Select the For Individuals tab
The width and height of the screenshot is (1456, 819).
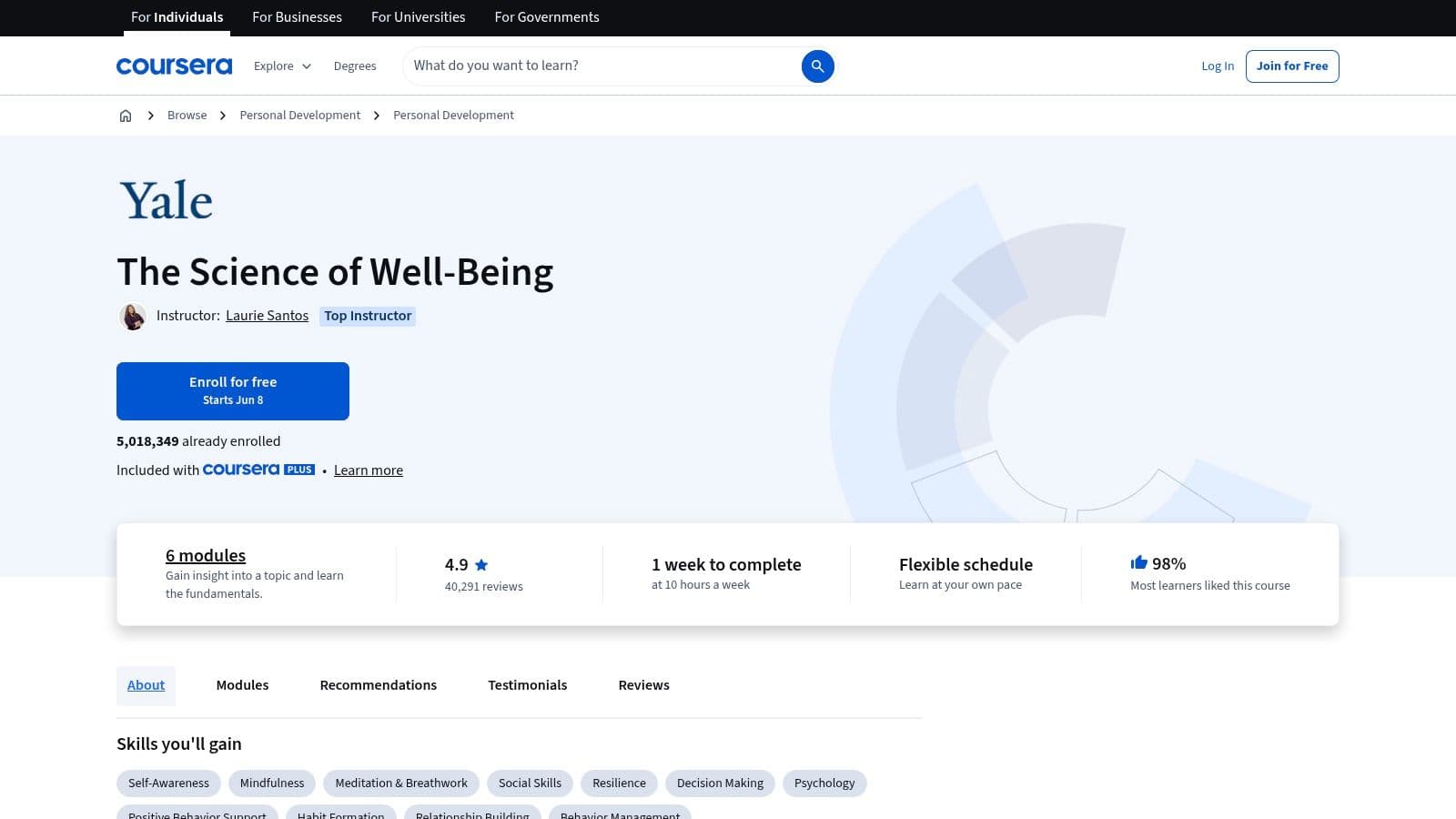[x=177, y=17]
